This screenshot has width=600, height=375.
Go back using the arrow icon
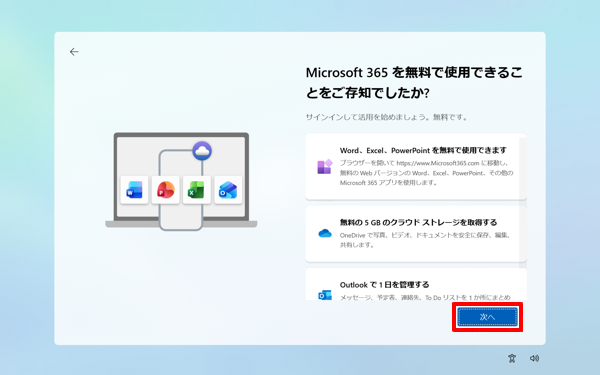[74, 52]
